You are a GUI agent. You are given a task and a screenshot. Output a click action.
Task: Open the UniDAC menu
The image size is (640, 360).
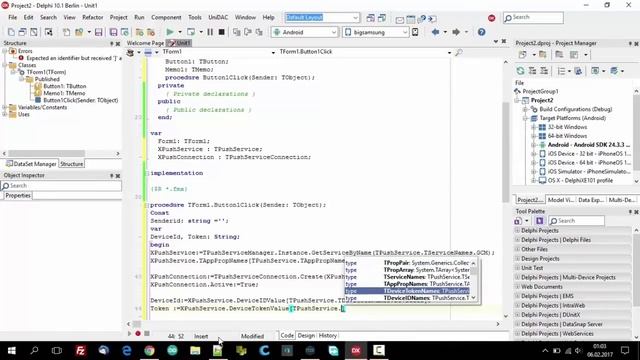pyautogui.click(x=218, y=18)
